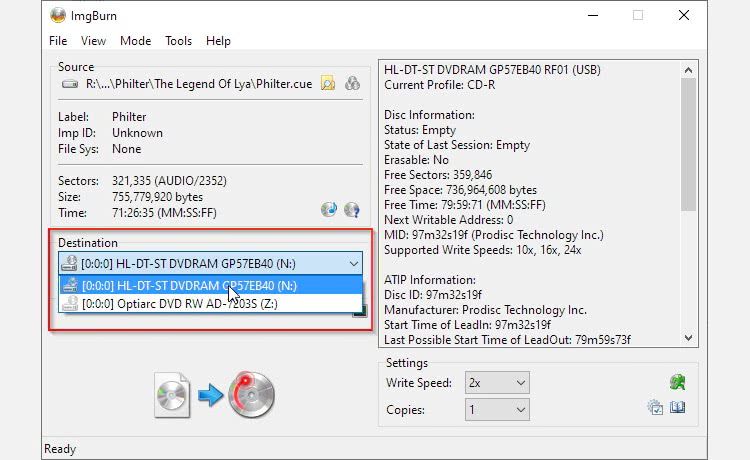This screenshot has height=460, width=750.
Task: Click the '755,779,920 bytes' size value
Action: [157, 197]
